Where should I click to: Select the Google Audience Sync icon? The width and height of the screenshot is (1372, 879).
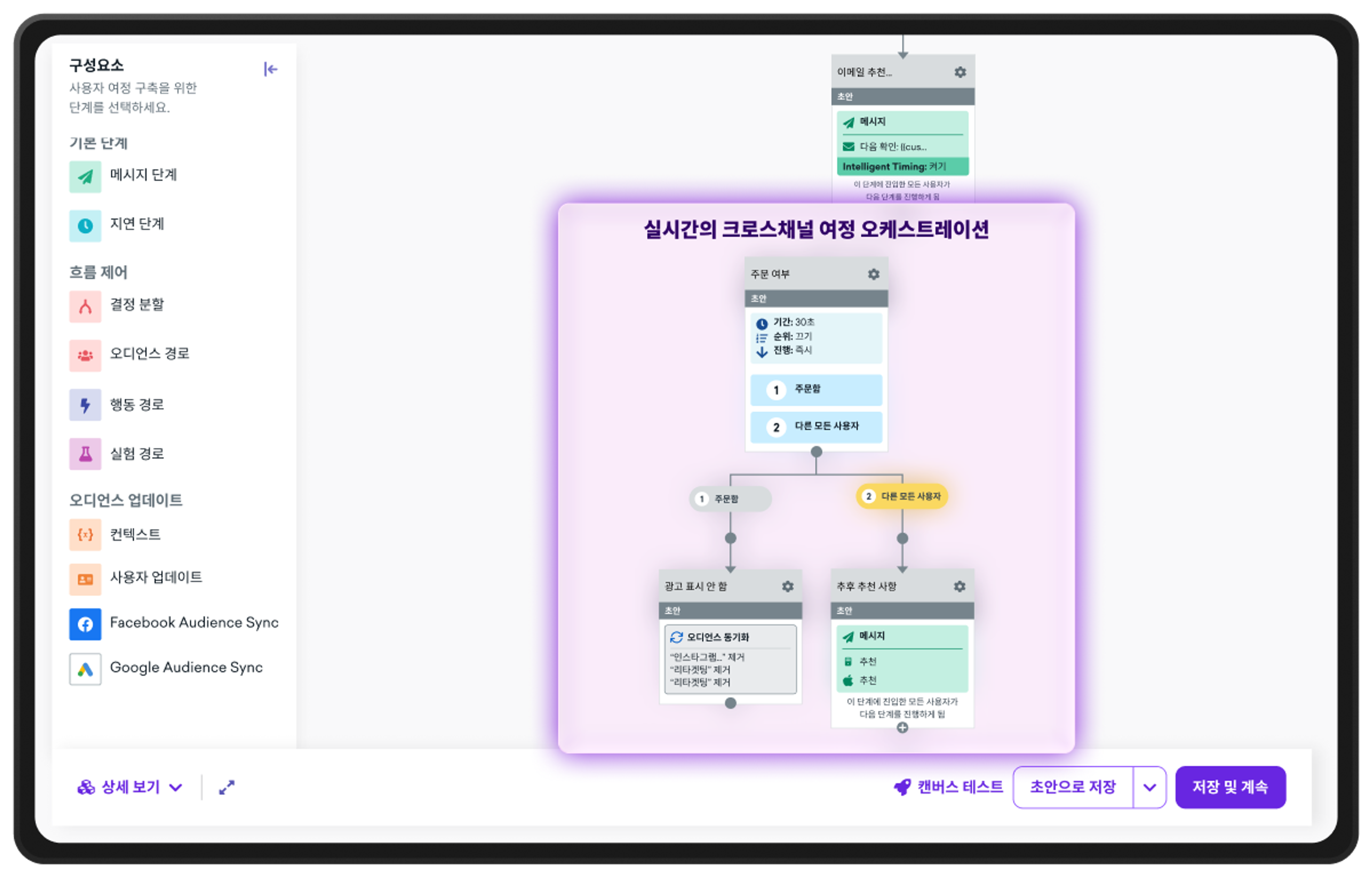(x=85, y=669)
